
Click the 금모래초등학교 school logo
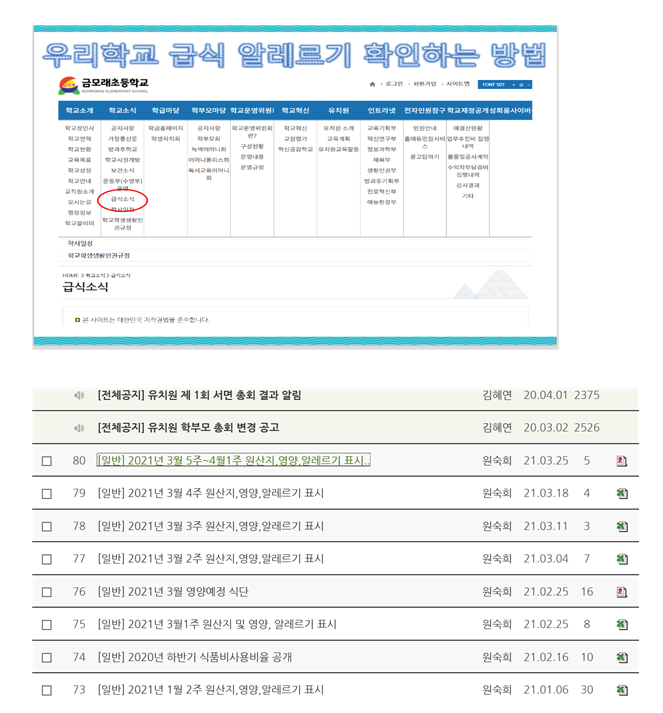click(x=104, y=85)
